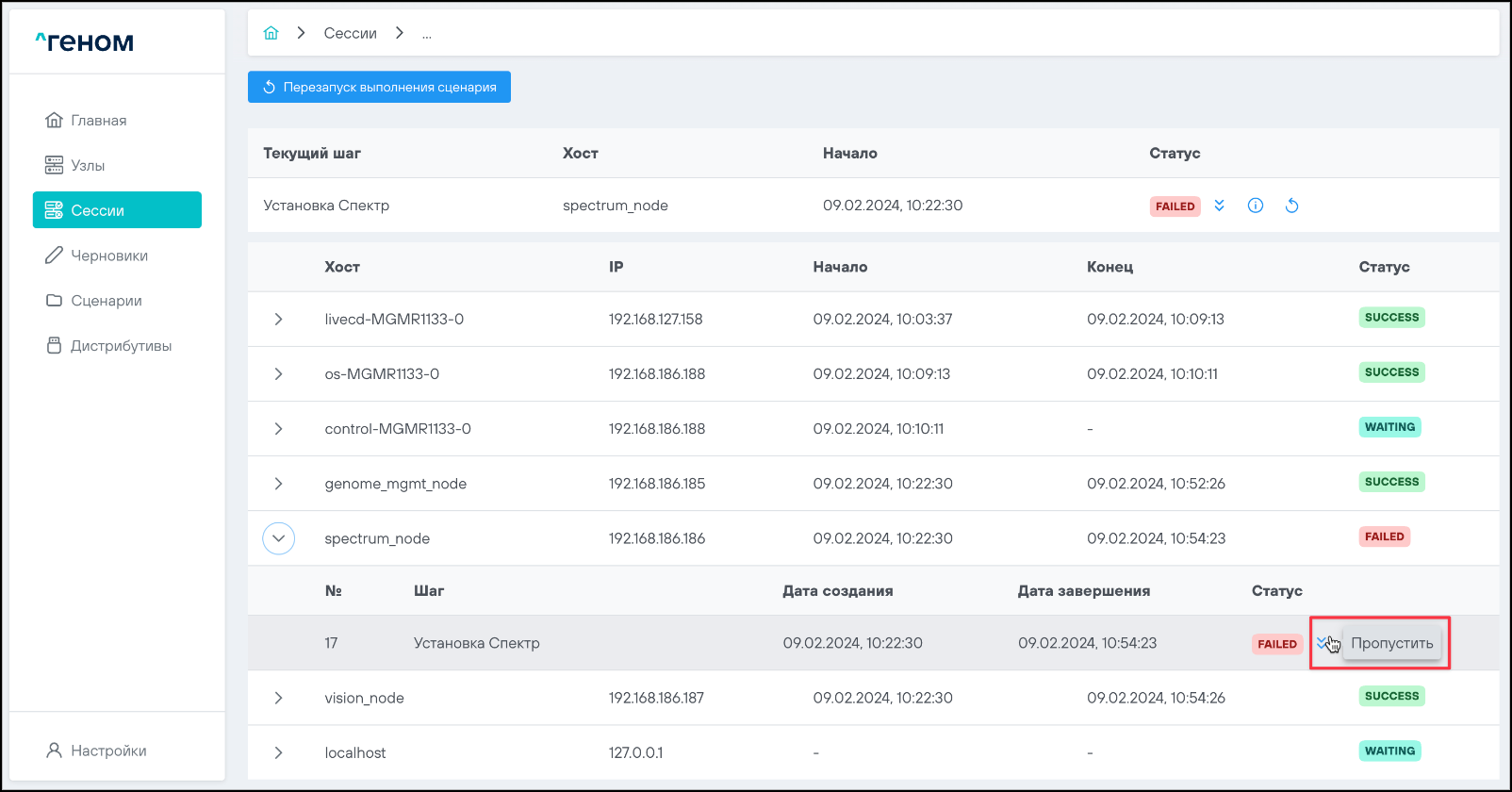Go to Узлы in the sidebar
The image size is (1512, 792).
(88, 166)
